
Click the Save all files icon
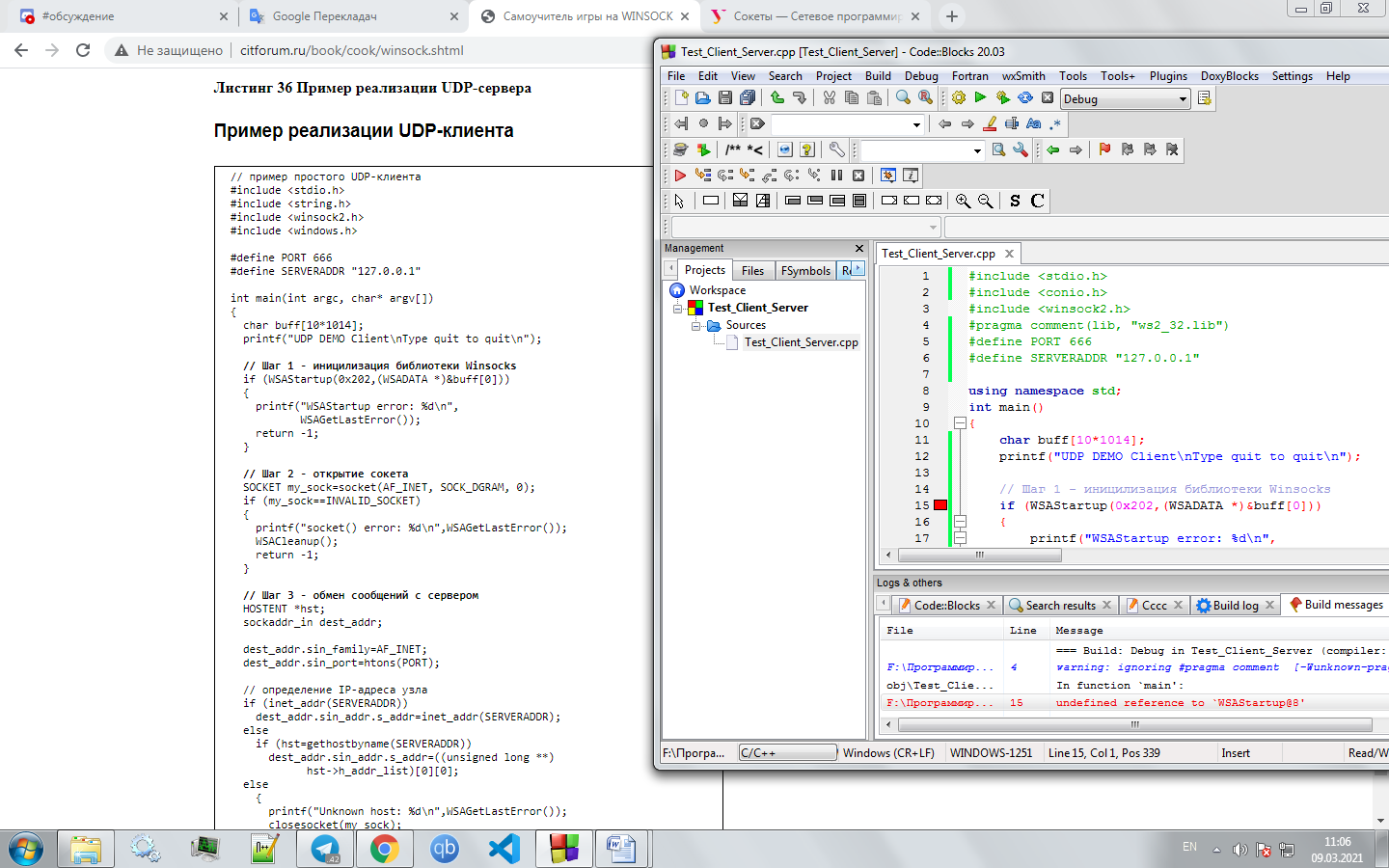point(748,98)
